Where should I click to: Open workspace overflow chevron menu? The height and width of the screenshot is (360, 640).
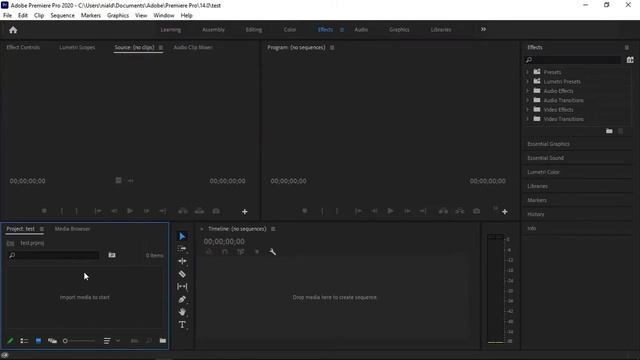pos(483,29)
